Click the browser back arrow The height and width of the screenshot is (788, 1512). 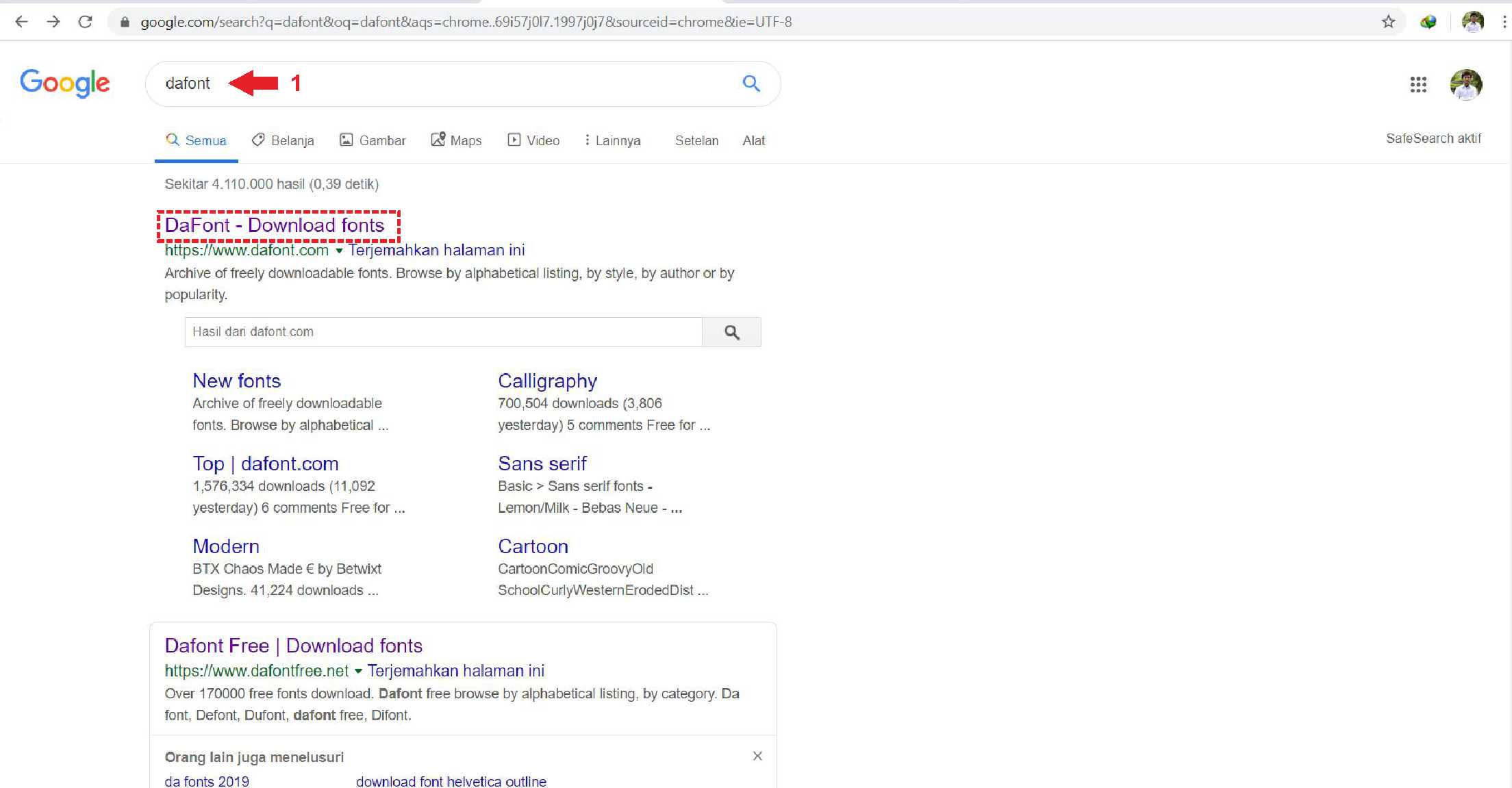21,22
